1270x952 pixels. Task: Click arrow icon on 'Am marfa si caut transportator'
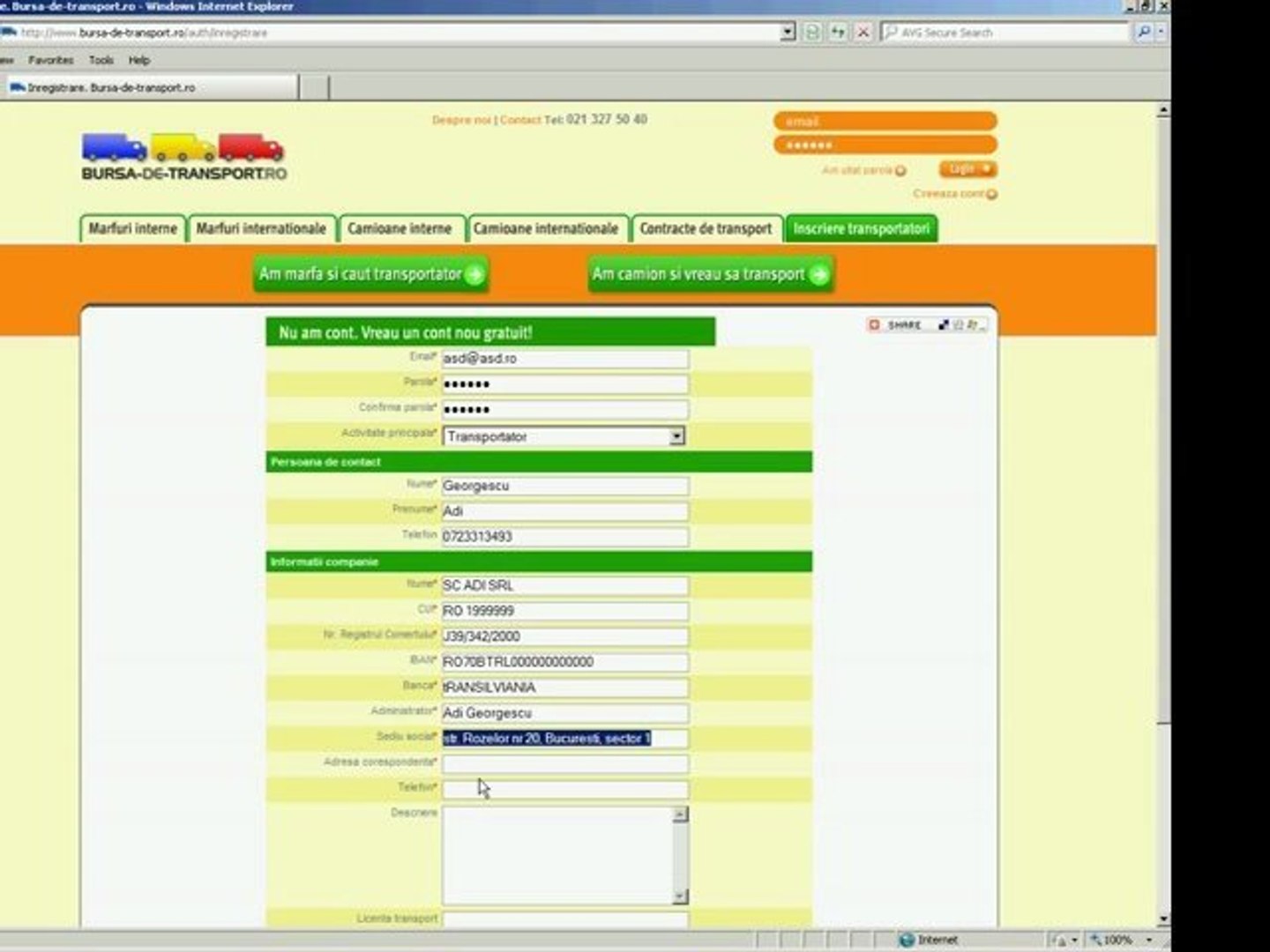tap(474, 274)
